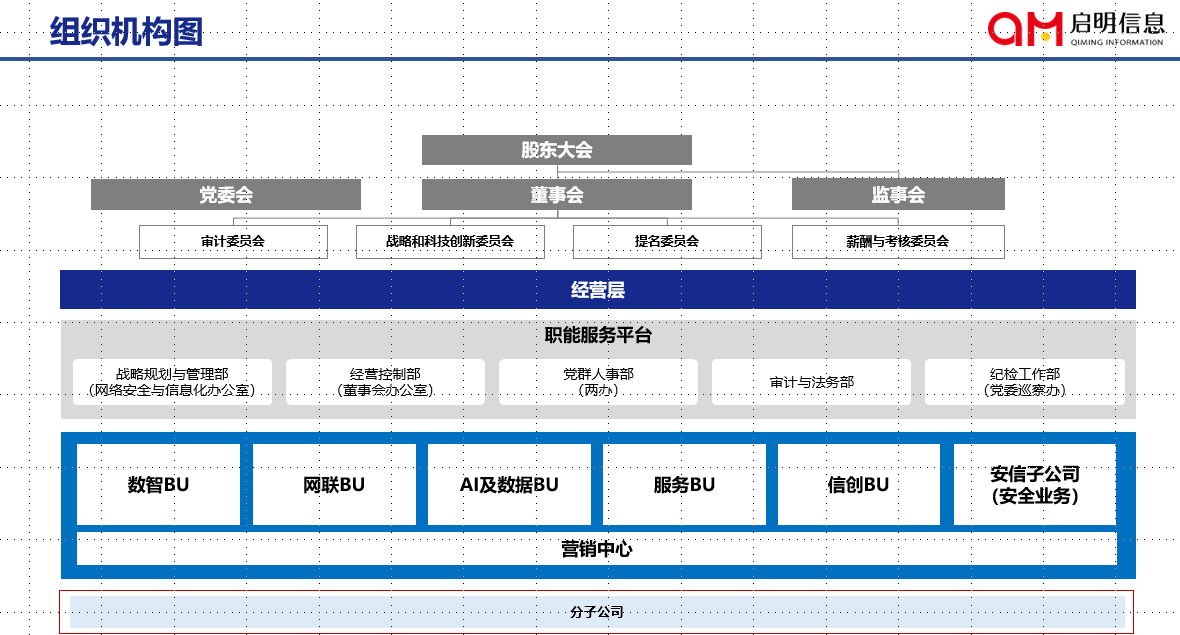This screenshot has width=1180, height=635.
Task: Click the 启明信息 logo
Action: (x=1076, y=28)
